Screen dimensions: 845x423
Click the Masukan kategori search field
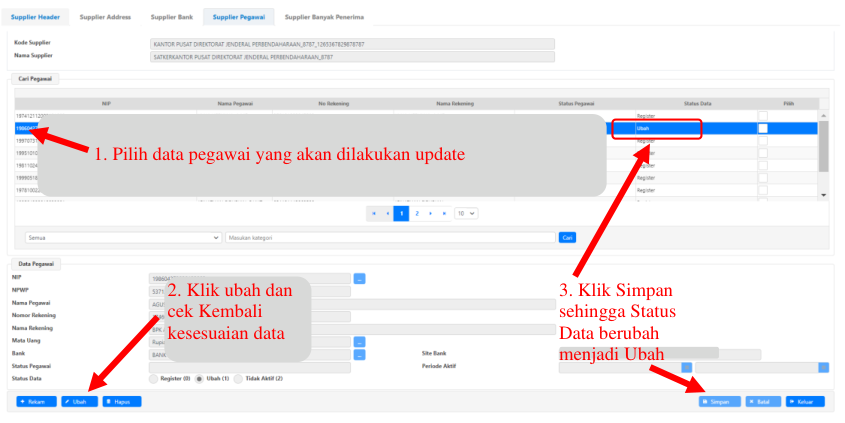point(390,237)
